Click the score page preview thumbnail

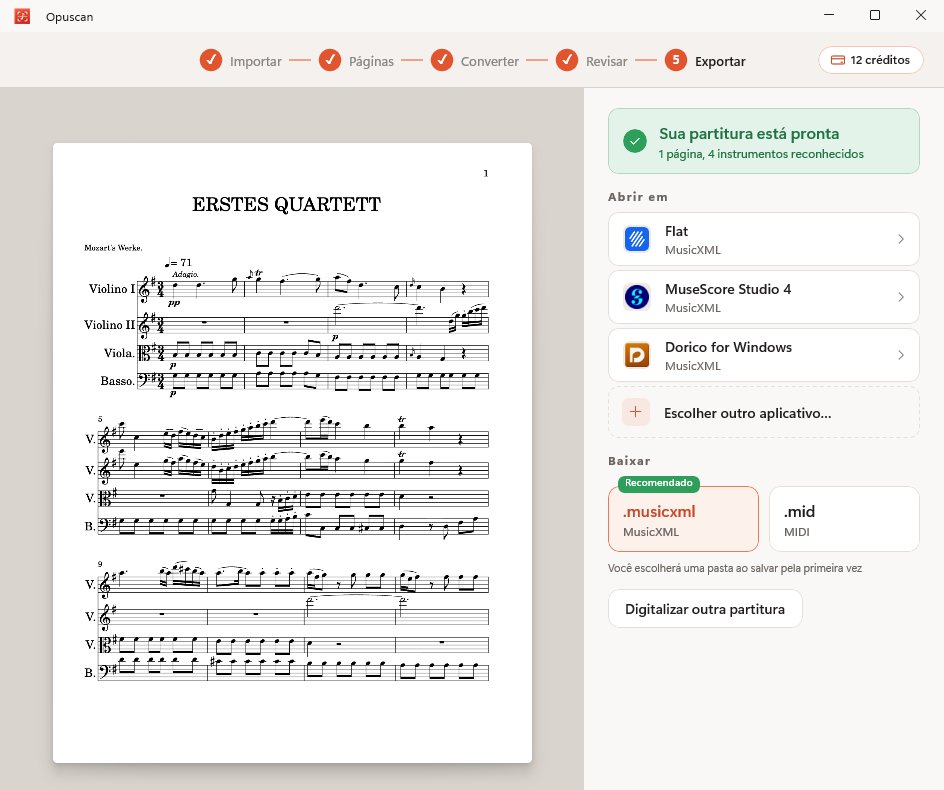pyautogui.click(x=293, y=453)
